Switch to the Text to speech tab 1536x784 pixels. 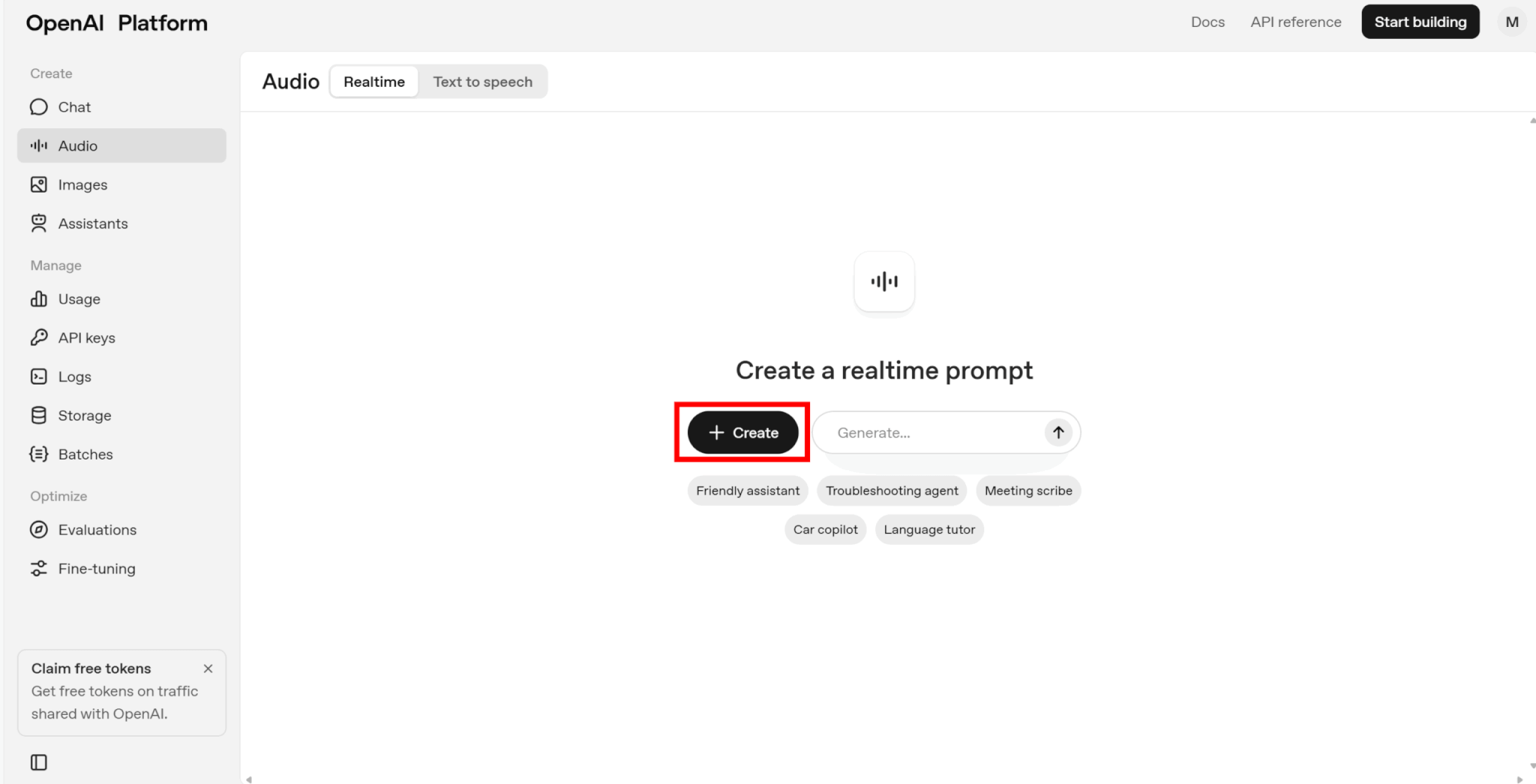[482, 82]
